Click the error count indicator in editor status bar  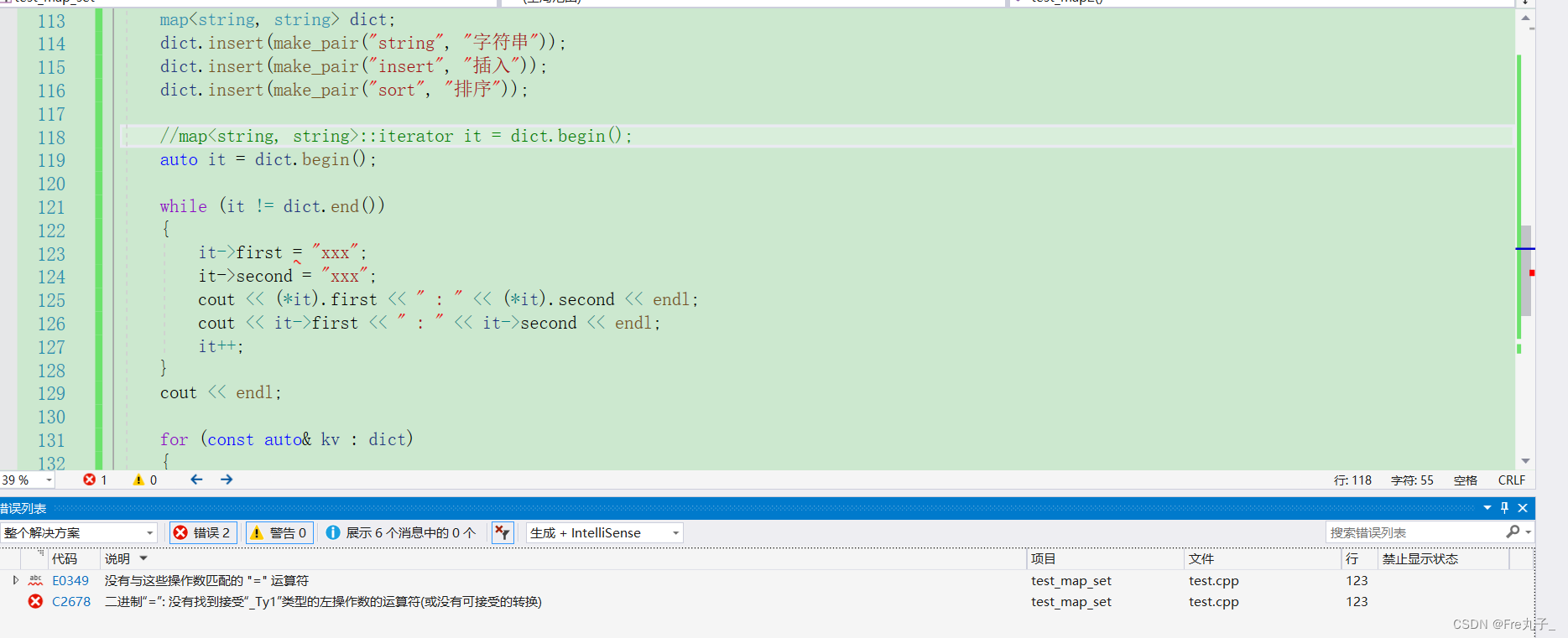pos(95,480)
